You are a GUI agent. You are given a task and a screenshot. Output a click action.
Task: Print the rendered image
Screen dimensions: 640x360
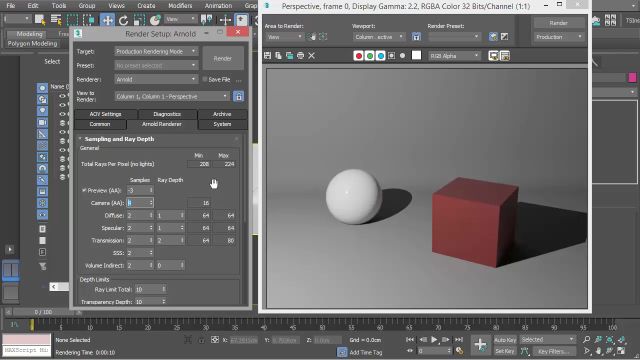point(300,56)
